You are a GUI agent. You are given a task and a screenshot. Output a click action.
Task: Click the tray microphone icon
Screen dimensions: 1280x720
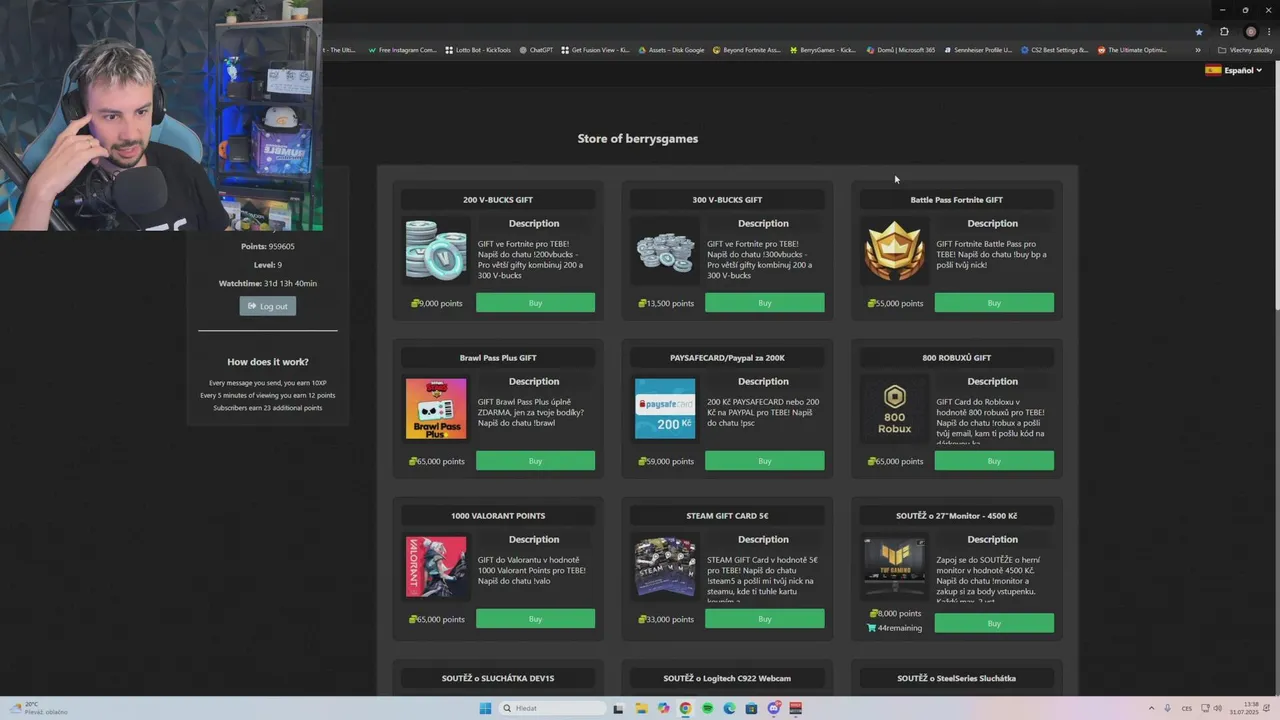coord(1167,708)
